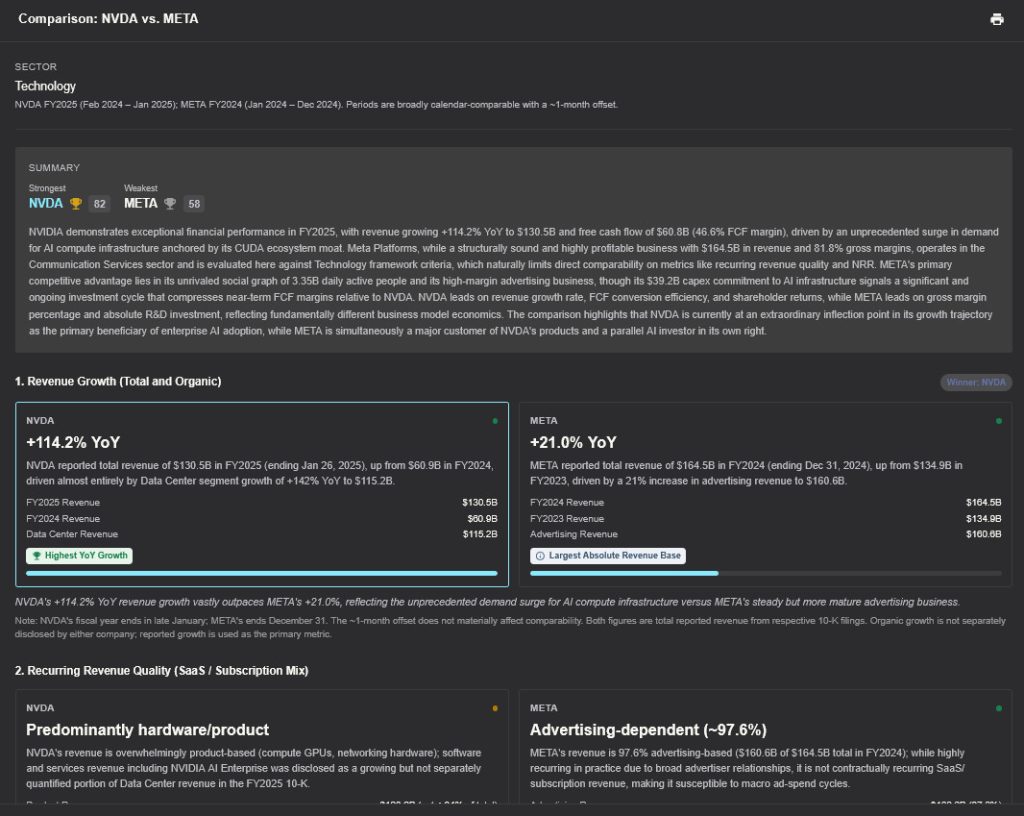Image resolution: width=1024 pixels, height=816 pixels.
Task: Click NVDA revenue growth progress bar
Action: (261, 573)
